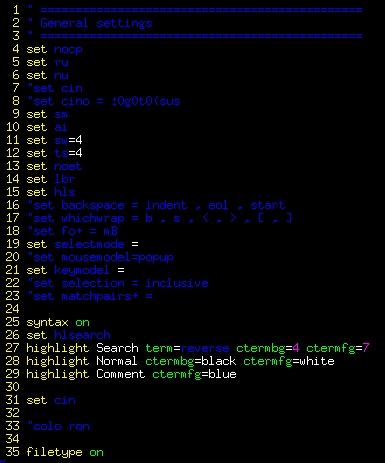Place cursor on 'nocp' in line 4

68,50
